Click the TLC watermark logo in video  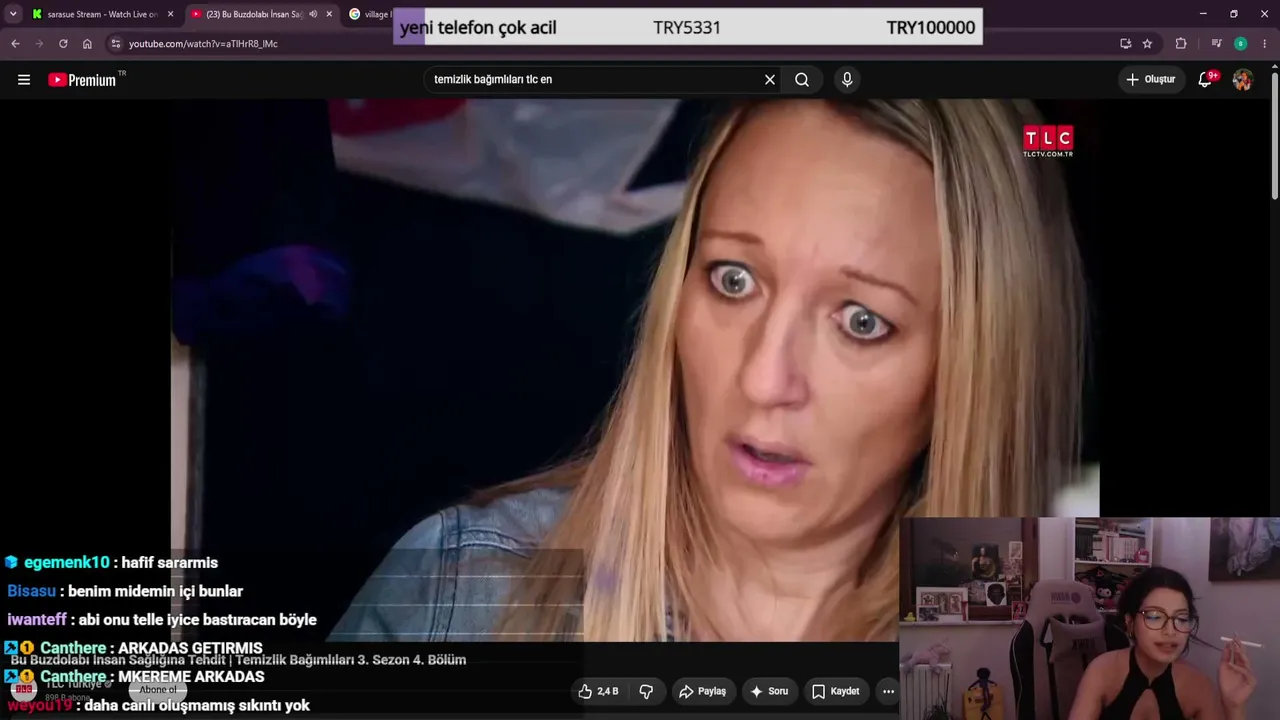pos(1048,141)
